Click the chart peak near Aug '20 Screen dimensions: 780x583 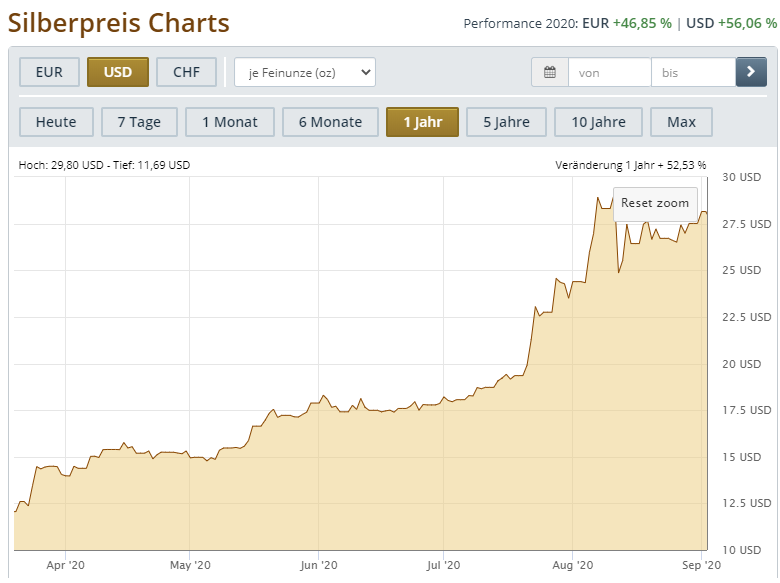(x=597, y=198)
